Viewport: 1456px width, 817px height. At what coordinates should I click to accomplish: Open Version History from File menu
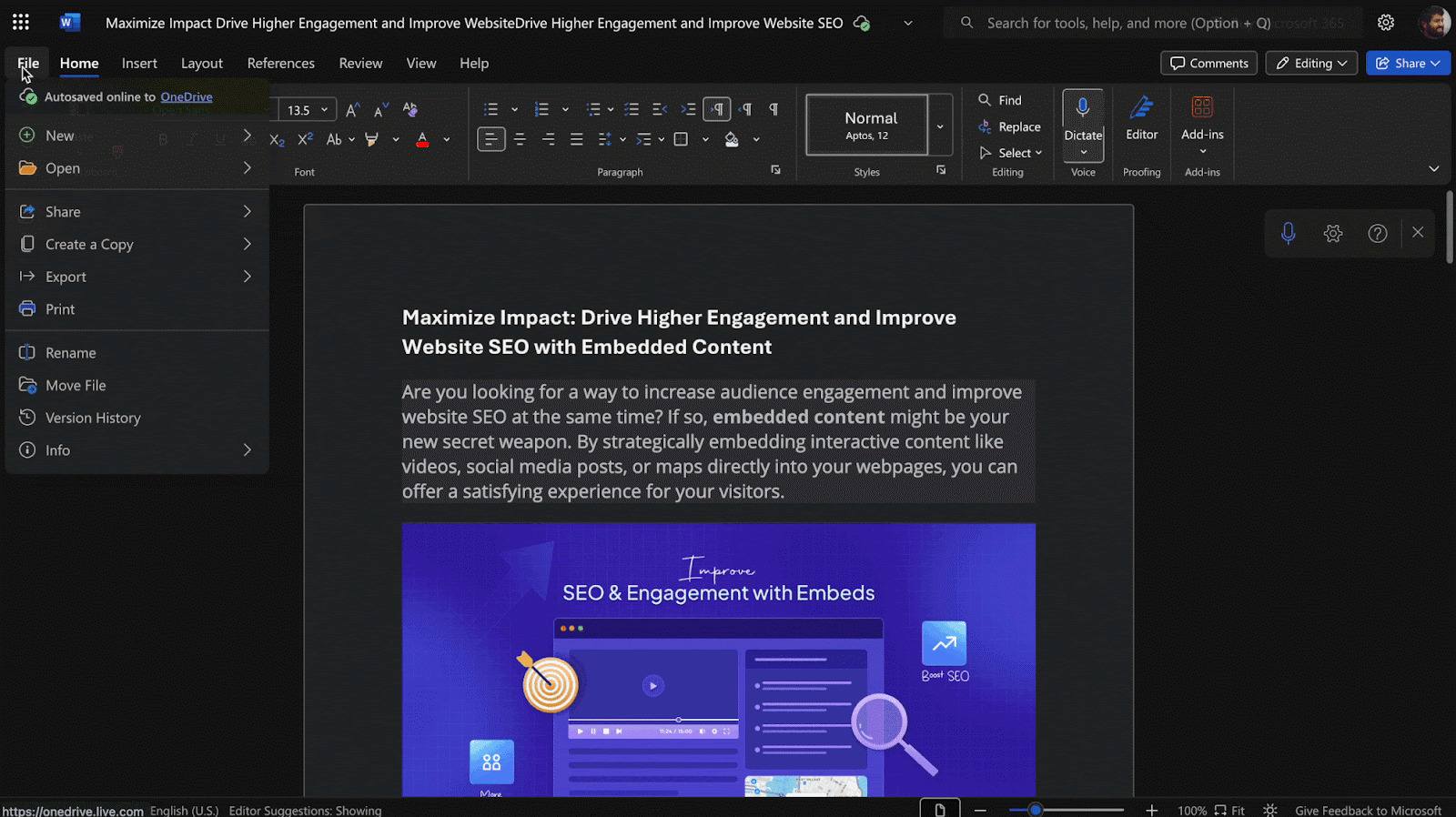click(x=136, y=418)
